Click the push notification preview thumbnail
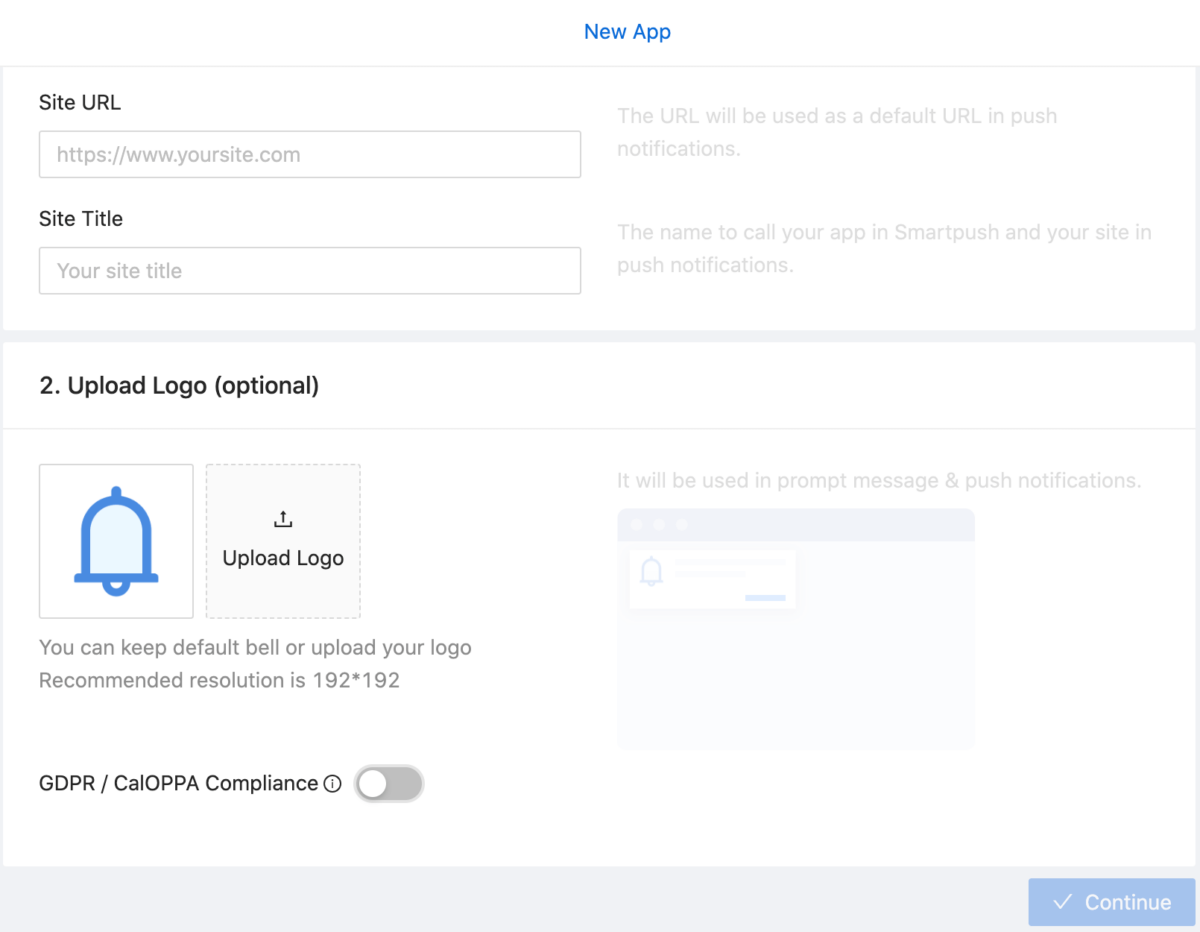The width and height of the screenshot is (1200, 932). coord(712,579)
